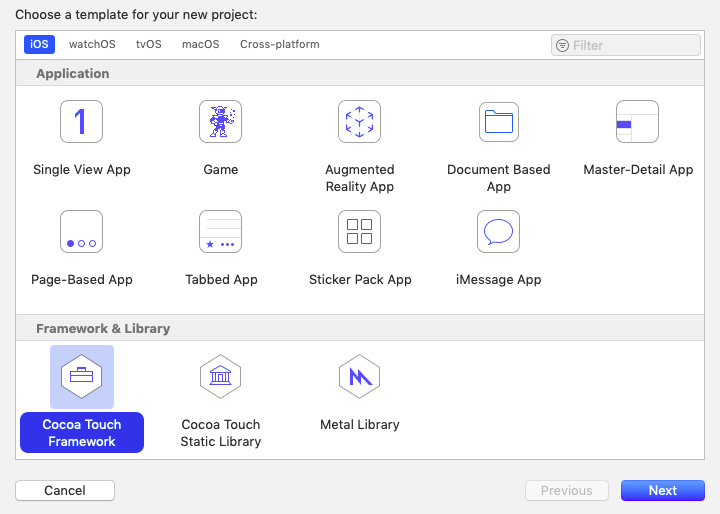This screenshot has height=514, width=720.
Task: Switch to the tvOS platform tab
Action: (149, 45)
